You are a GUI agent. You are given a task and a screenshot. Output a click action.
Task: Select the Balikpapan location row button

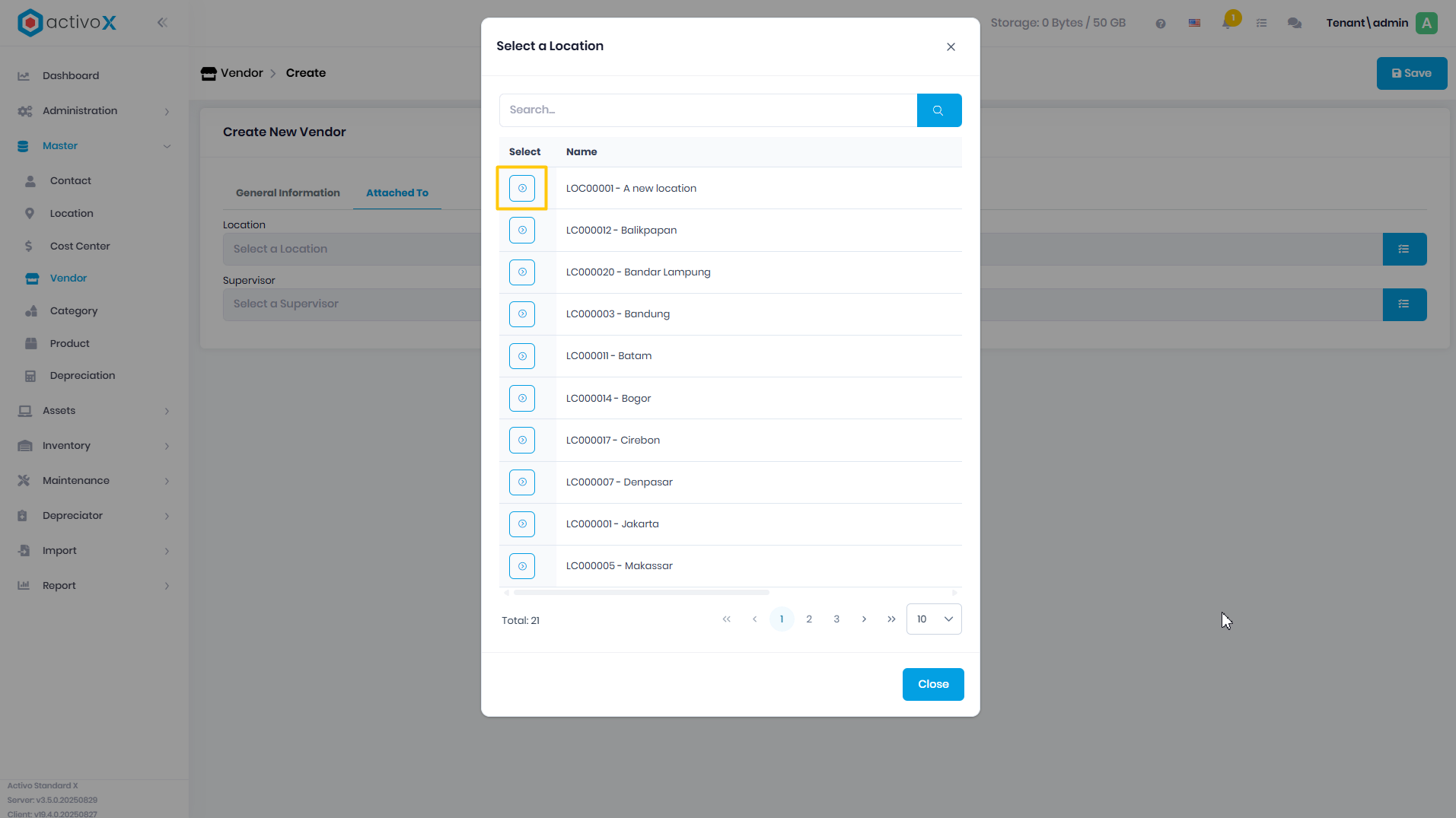(522, 230)
